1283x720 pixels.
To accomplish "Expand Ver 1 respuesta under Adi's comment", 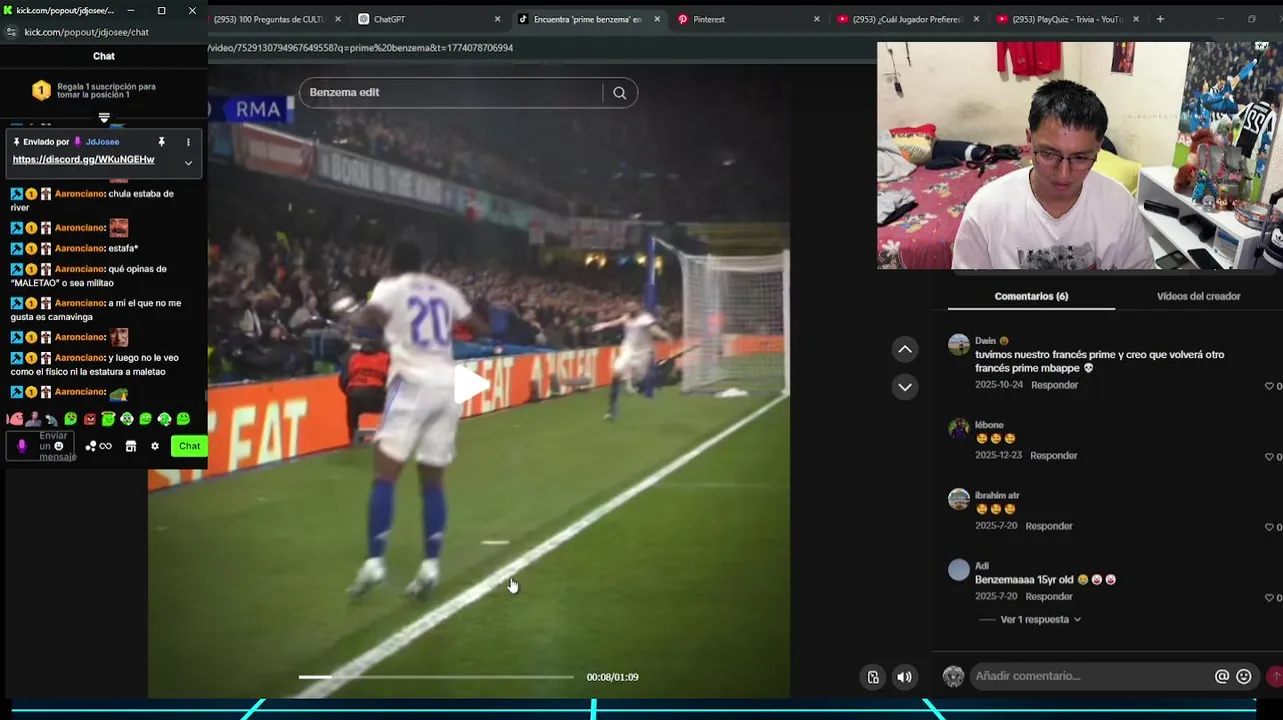I will click(1040, 620).
